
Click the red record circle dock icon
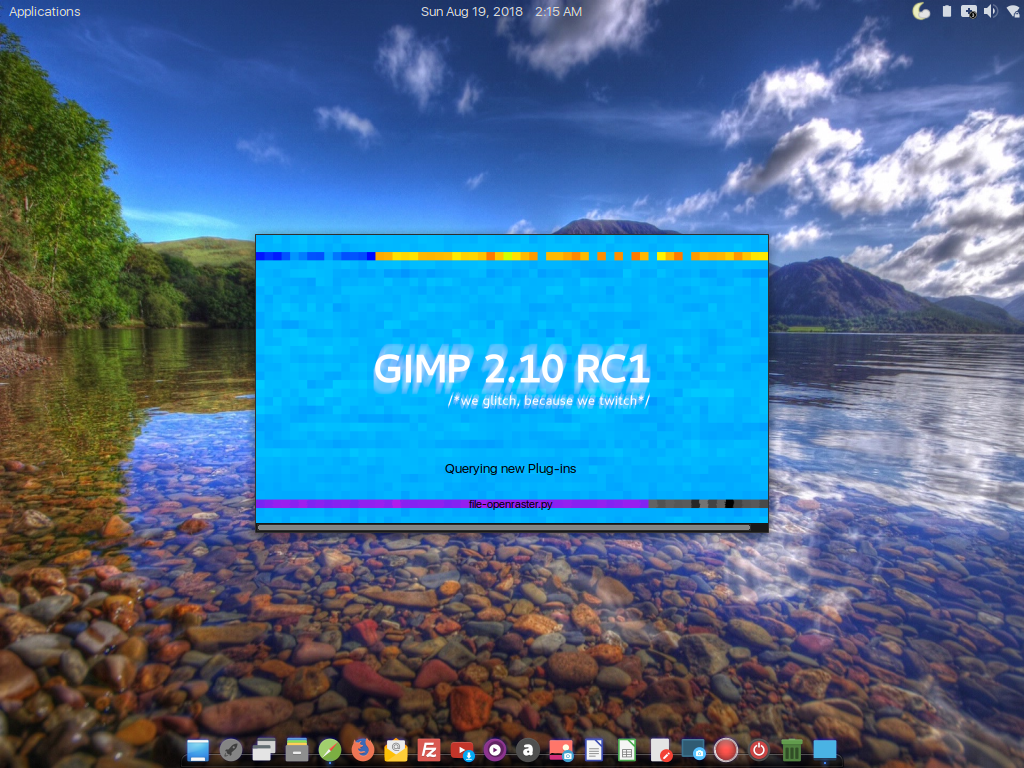(x=726, y=750)
